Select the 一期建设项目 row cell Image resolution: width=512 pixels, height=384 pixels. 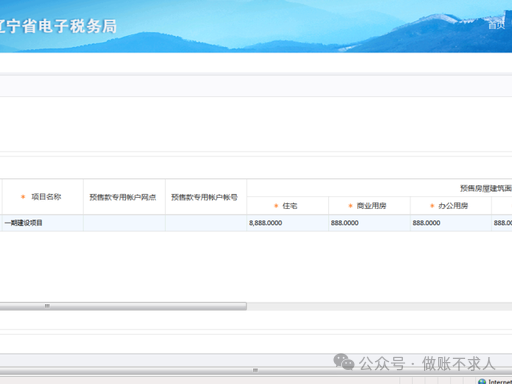tap(43, 223)
